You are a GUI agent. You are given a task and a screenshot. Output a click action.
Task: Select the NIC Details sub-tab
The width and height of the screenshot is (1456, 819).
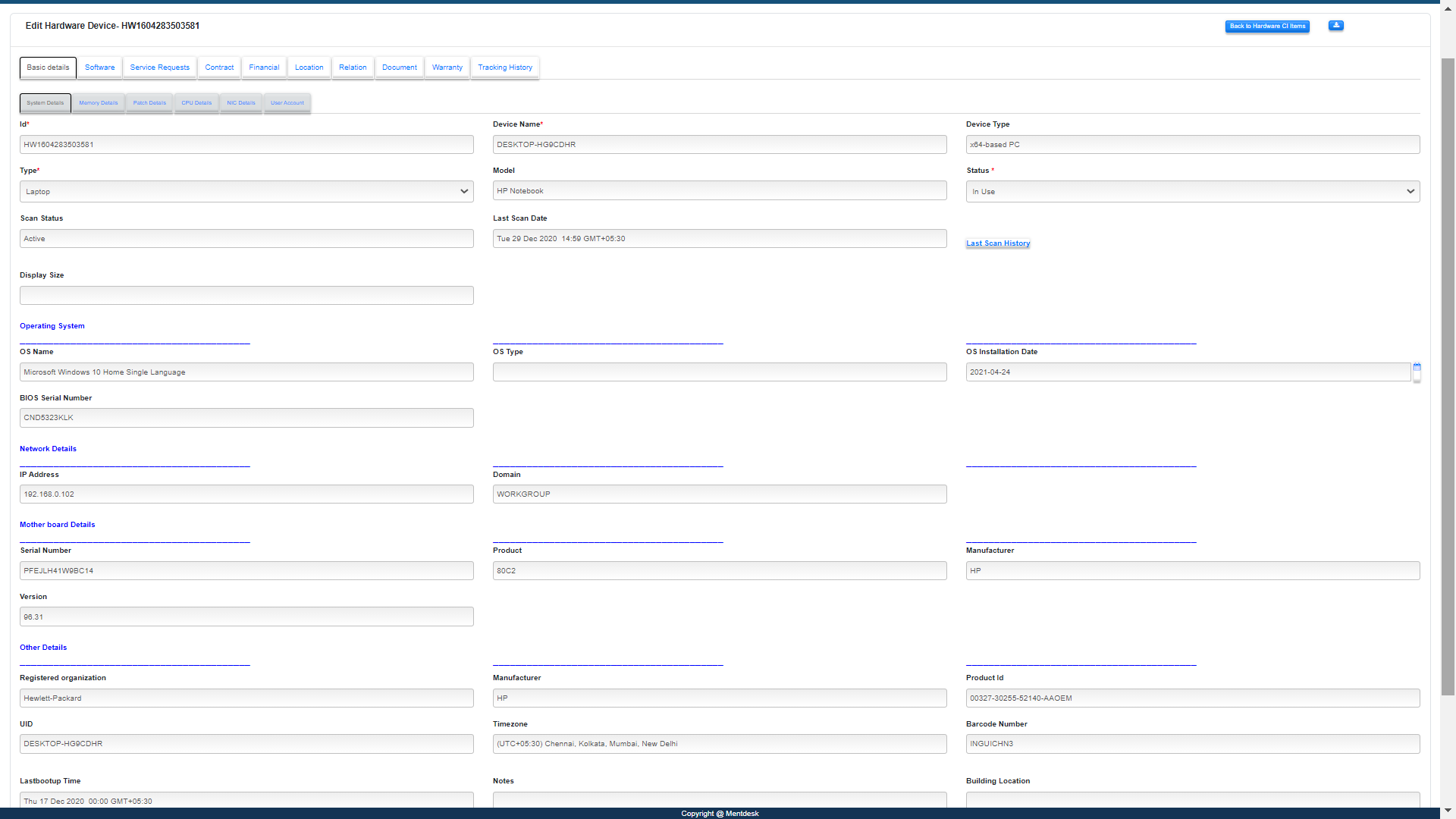click(x=241, y=103)
